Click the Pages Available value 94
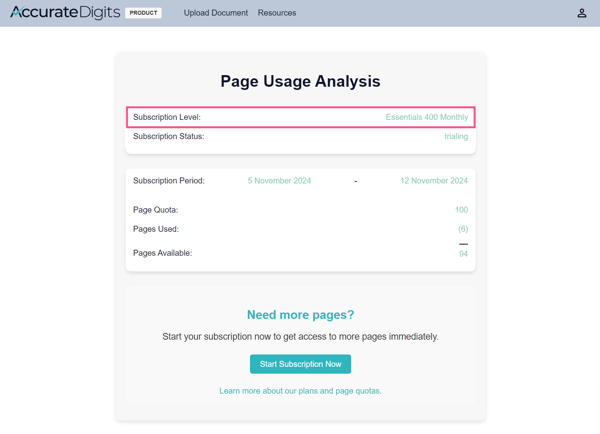 (x=463, y=254)
